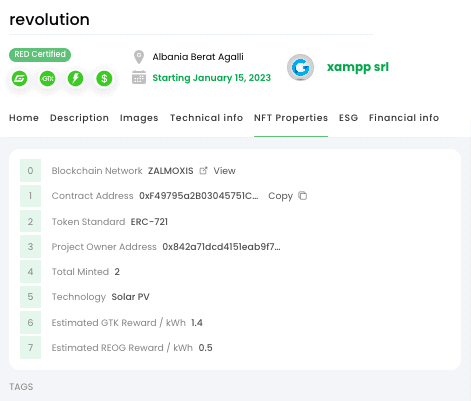This screenshot has height=401, width=471.
Task: Switch to the Description tab
Action: click(79, 118)
